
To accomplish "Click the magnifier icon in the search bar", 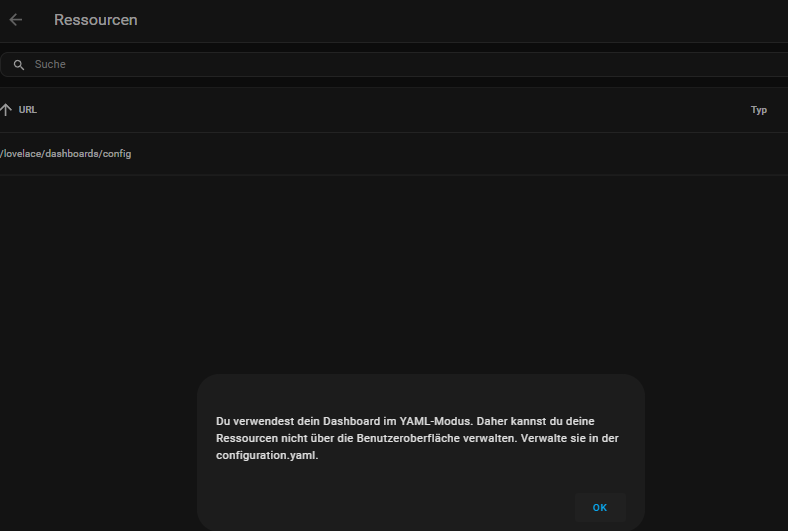I will 18,65.
